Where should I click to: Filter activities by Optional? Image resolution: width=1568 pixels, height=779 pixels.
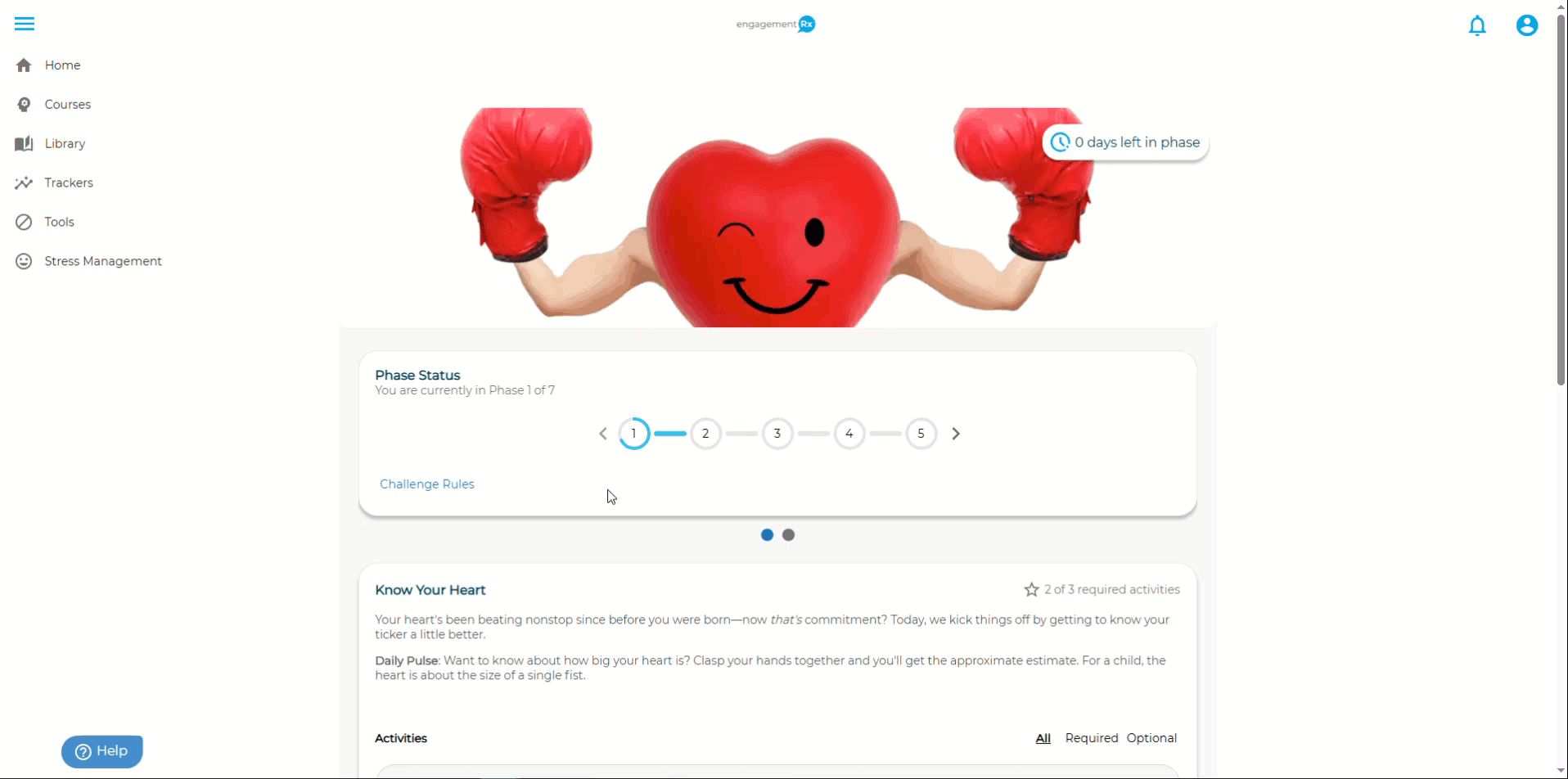tap(1151, 738)
